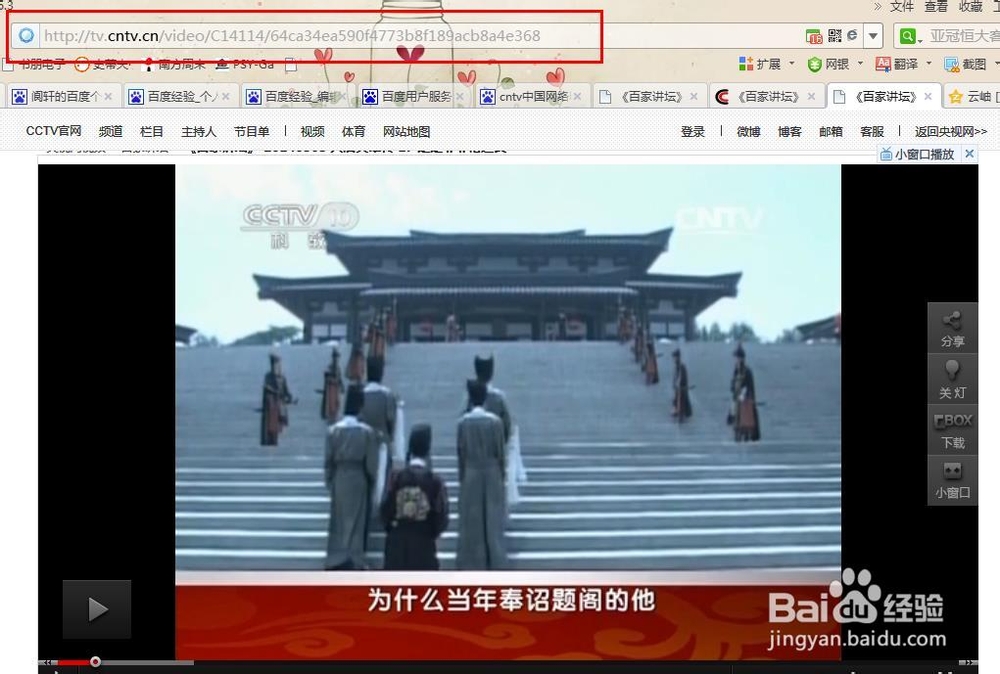
Task: Click the 登录 login link
Action: coord(693,131)
